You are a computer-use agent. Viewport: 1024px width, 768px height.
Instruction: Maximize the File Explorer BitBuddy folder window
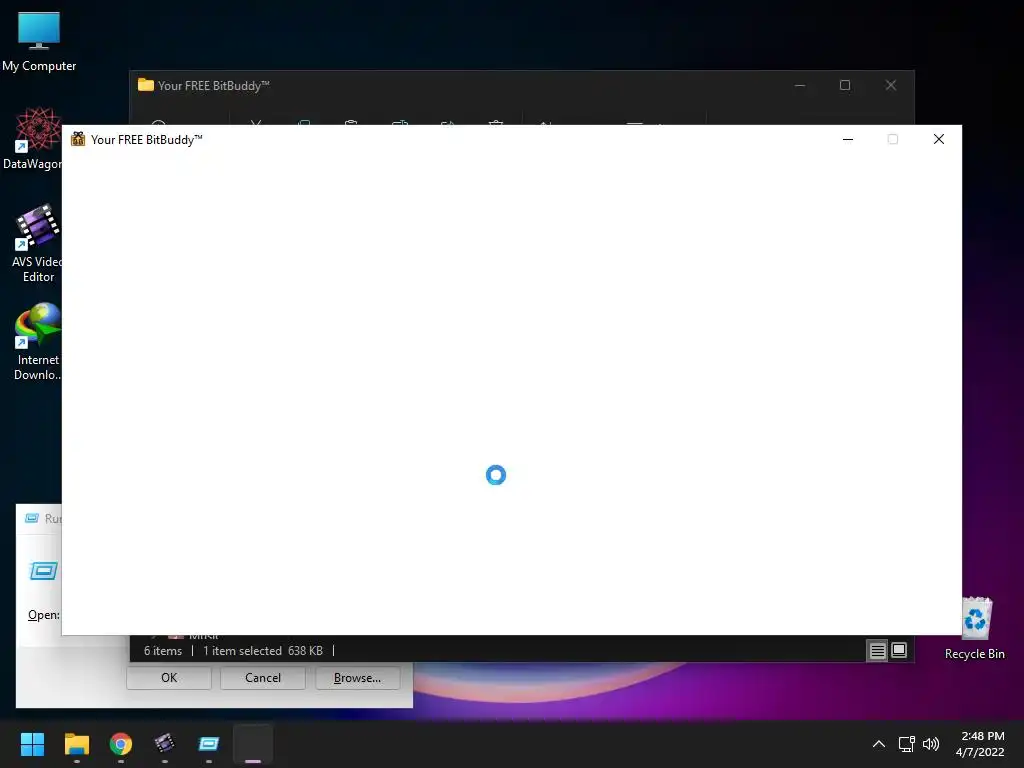click(845, 86)
